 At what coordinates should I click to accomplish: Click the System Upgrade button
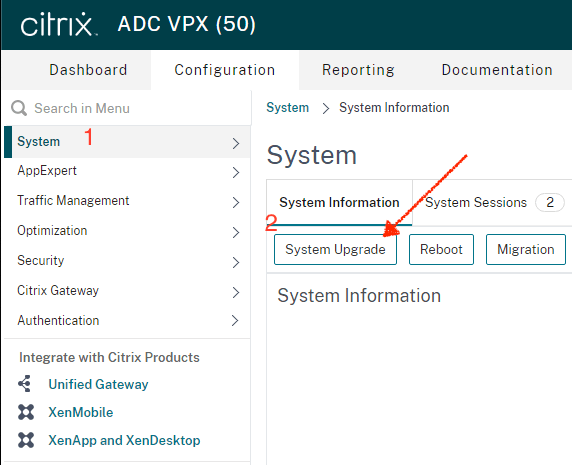[335, 249]
